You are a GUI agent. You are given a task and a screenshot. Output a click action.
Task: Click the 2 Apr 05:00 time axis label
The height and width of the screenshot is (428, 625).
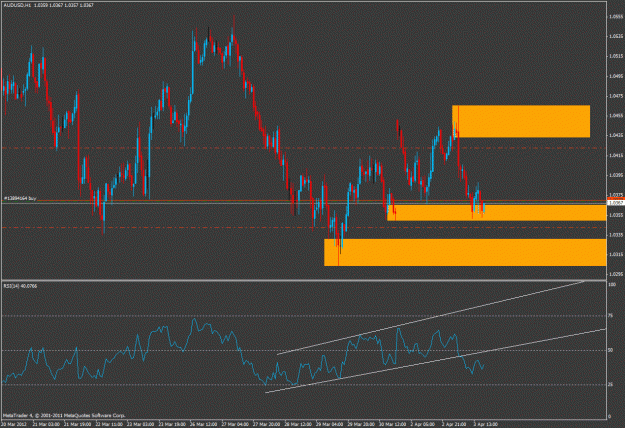tap(423, 424)
